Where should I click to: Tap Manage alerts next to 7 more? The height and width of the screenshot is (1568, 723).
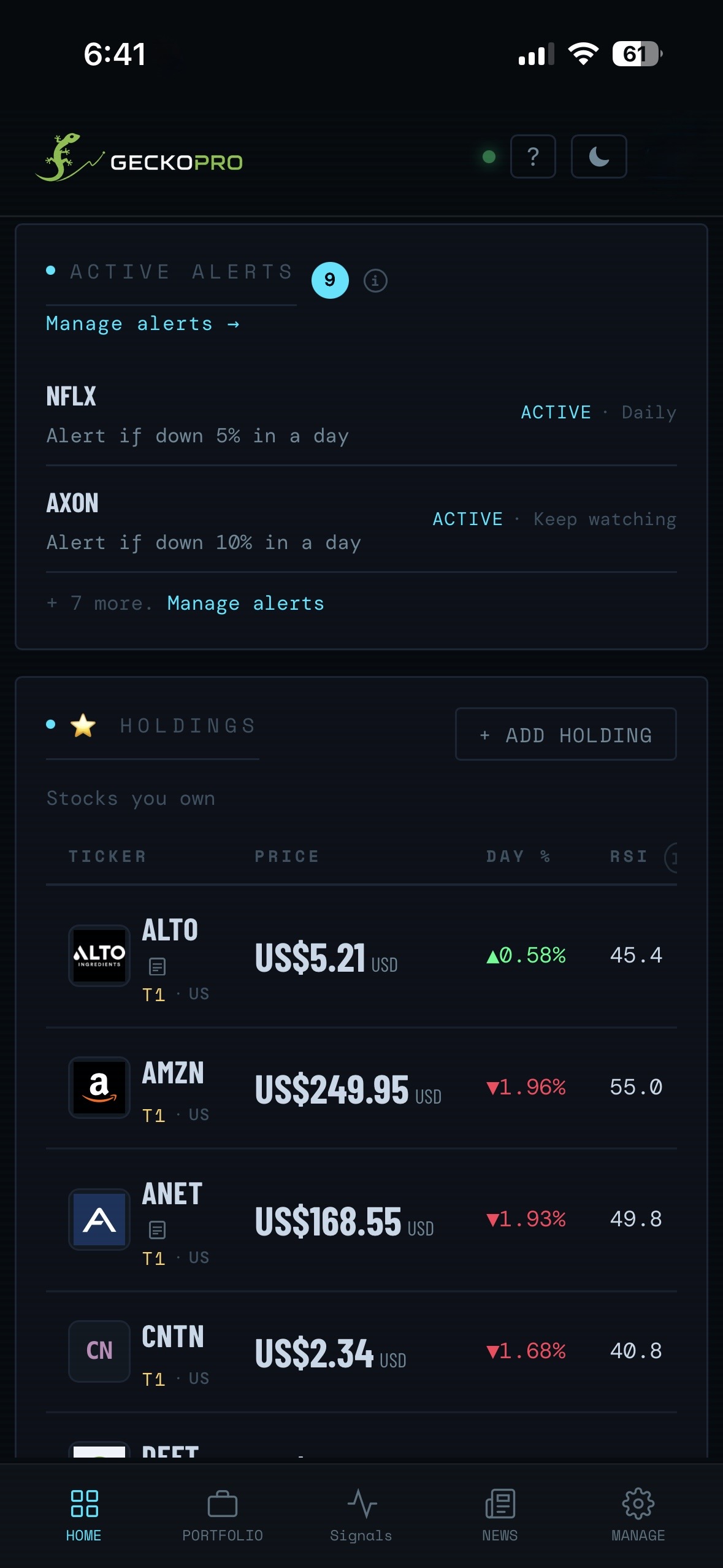[x=246, y=604]
